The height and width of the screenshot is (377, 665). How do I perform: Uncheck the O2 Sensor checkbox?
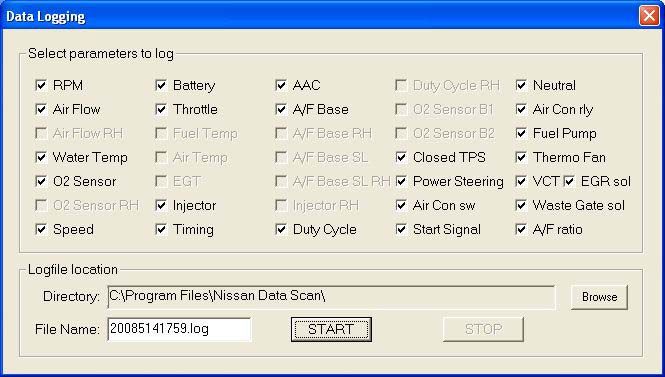click(41, 182)
